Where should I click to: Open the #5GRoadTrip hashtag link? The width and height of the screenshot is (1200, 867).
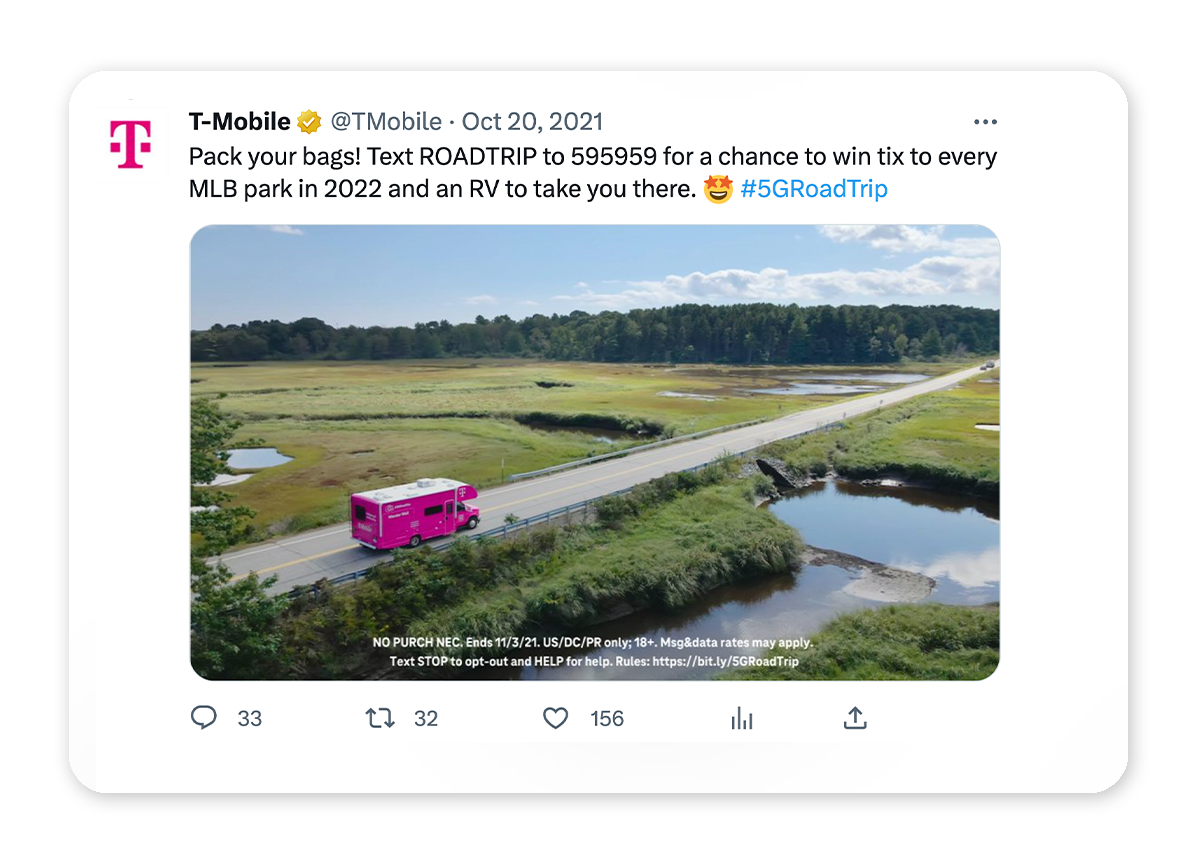tap(814, 189)
